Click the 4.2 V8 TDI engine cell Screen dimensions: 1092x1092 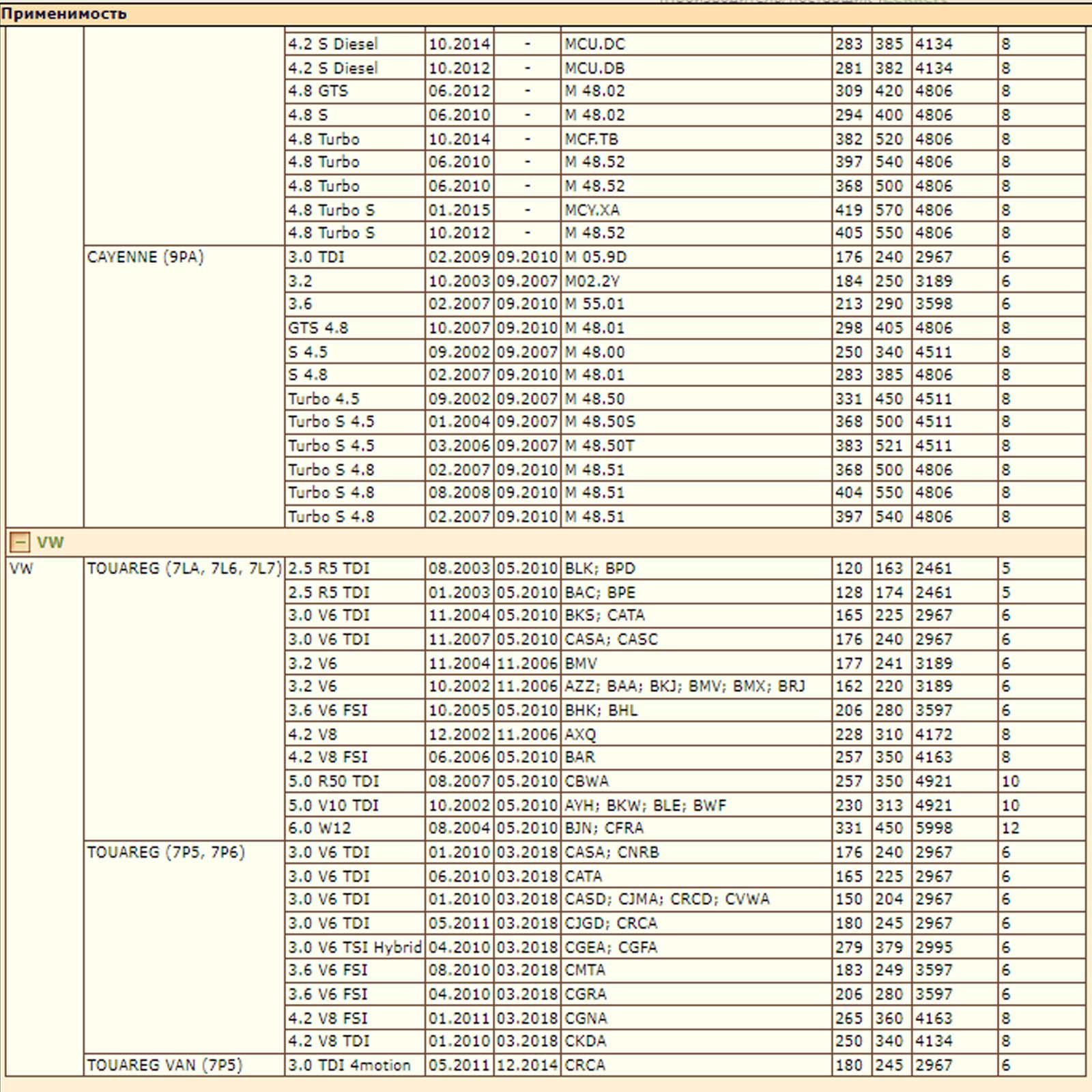328,1041
